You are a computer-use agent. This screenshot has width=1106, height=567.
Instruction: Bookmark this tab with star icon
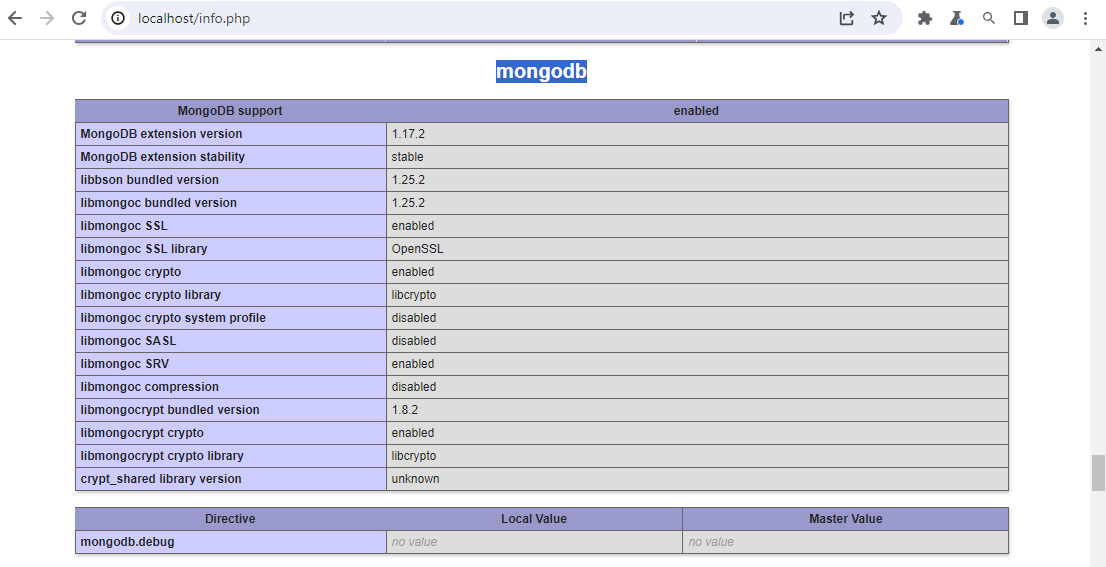point(879,18)
